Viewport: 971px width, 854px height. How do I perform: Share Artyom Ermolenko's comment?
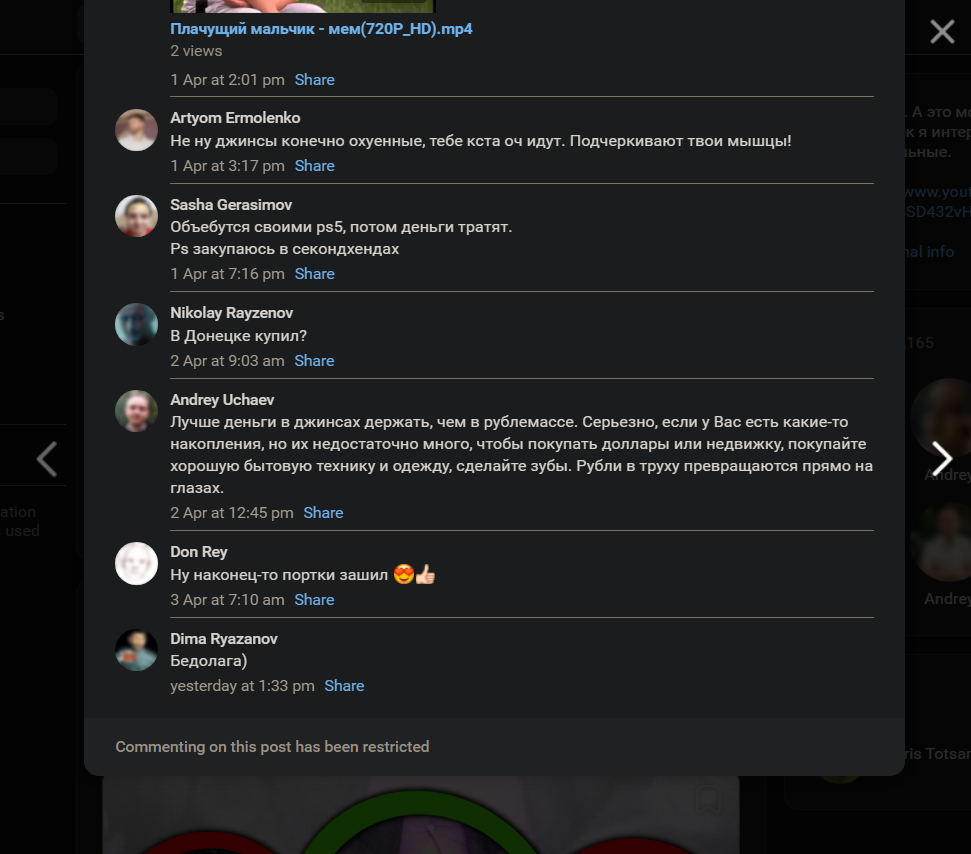pos(315,166)
